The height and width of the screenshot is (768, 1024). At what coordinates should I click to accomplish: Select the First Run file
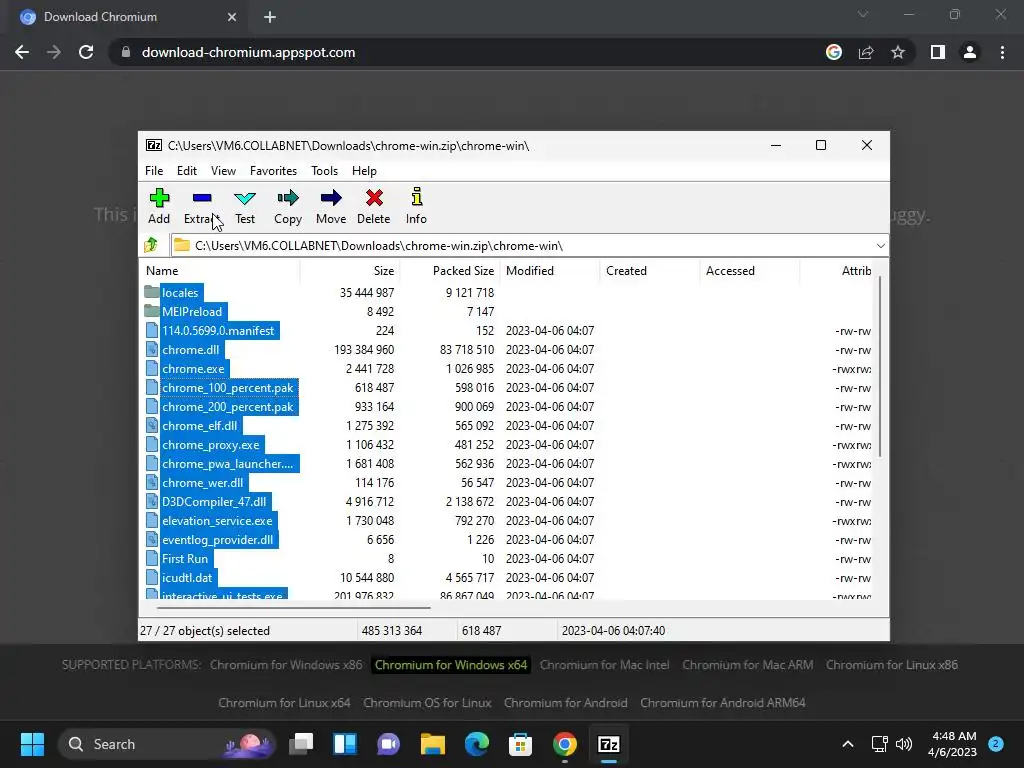185,559
